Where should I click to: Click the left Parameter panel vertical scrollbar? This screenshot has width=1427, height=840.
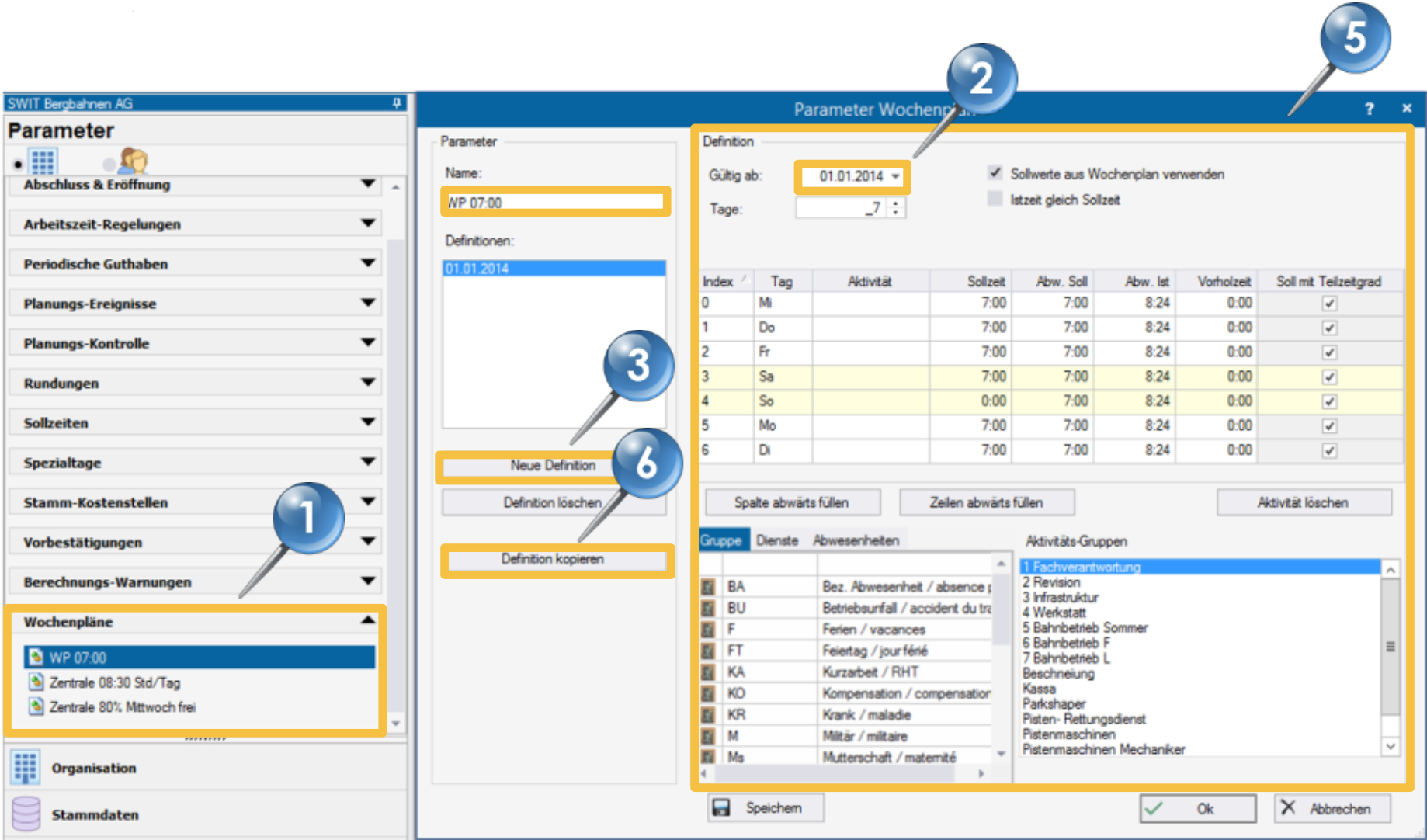click(x=396, y=455)
